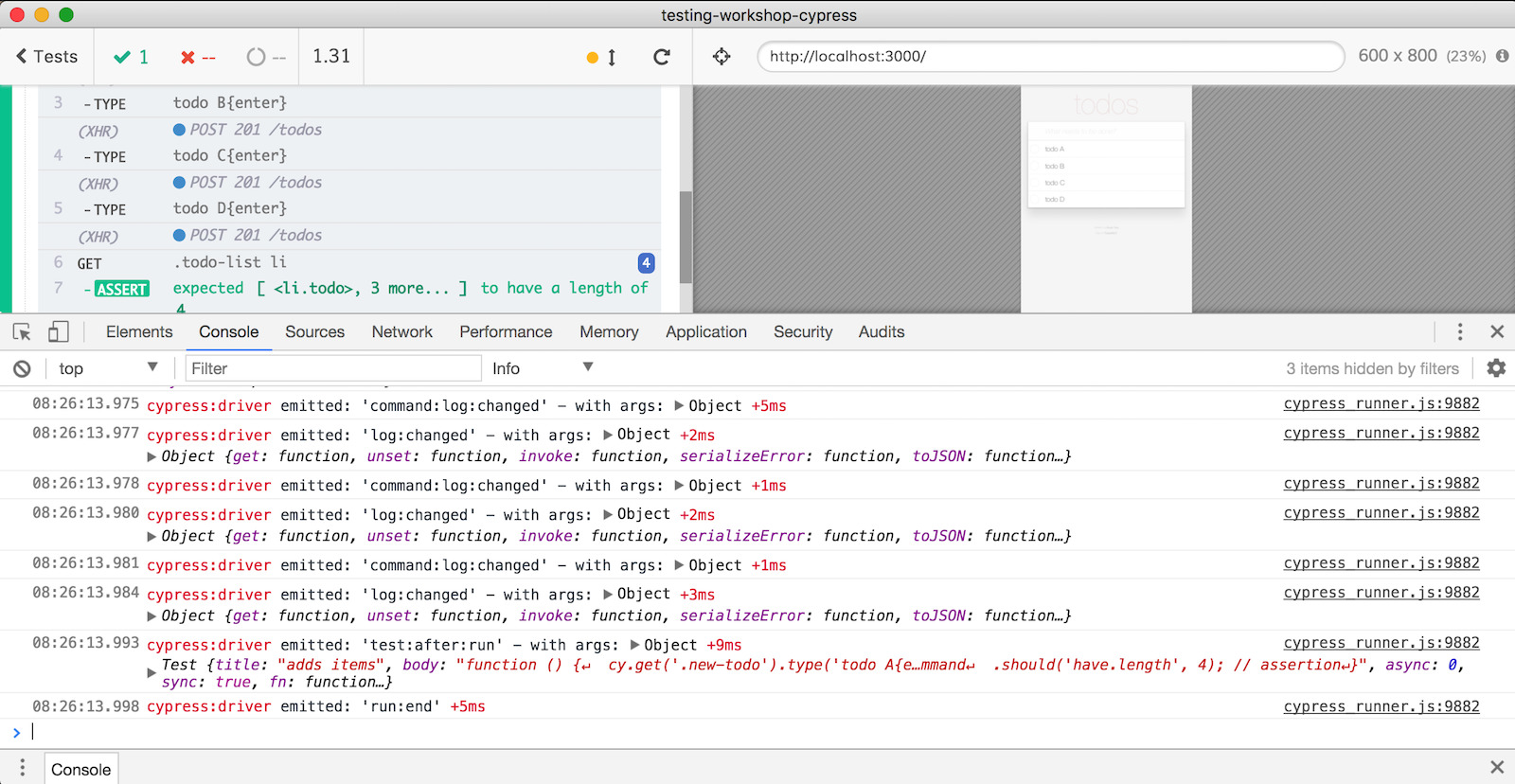This screenshot has width=1515, height=784.
Task: Open console settings gear icon
Action: [1496, 368]
